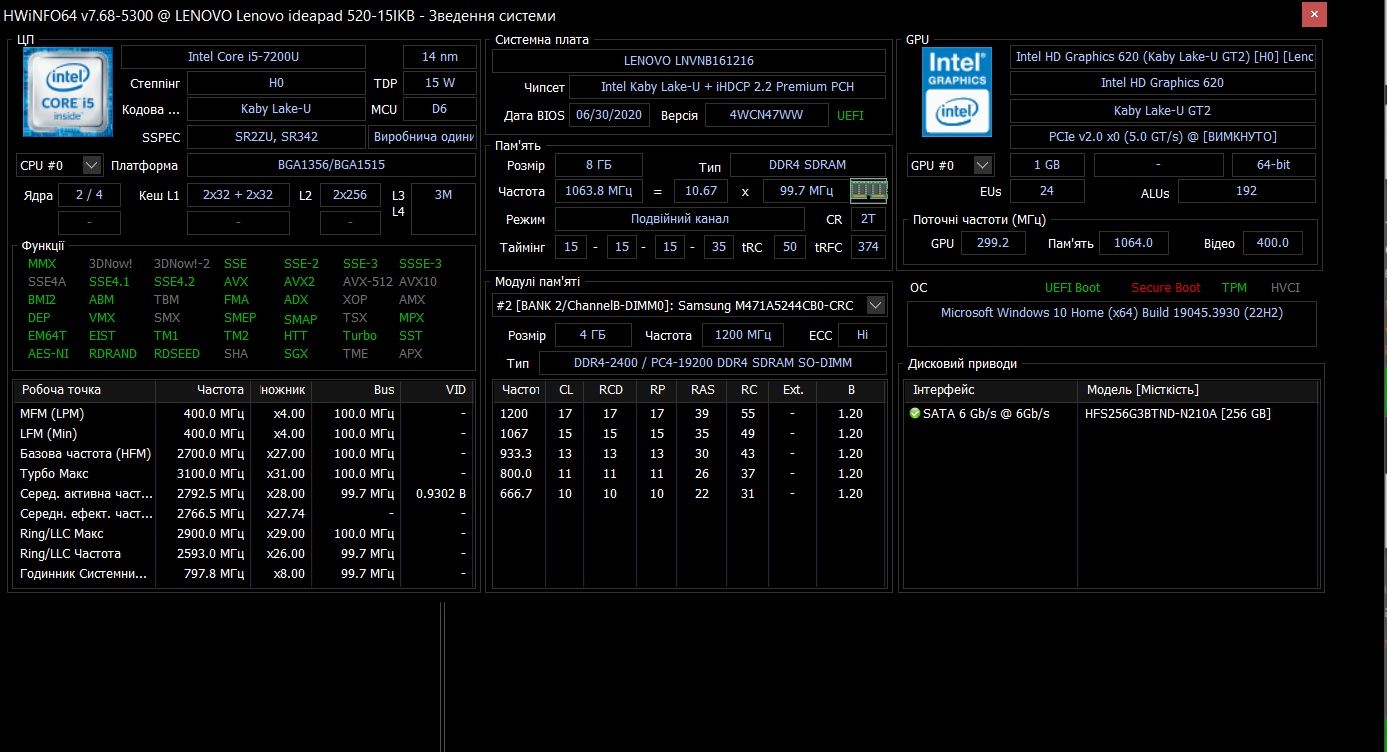This screenshot has height=752, width=1387.
Task: Select the 1200 memory timing row
Action: pyautogui.click(x=689, y=414)
